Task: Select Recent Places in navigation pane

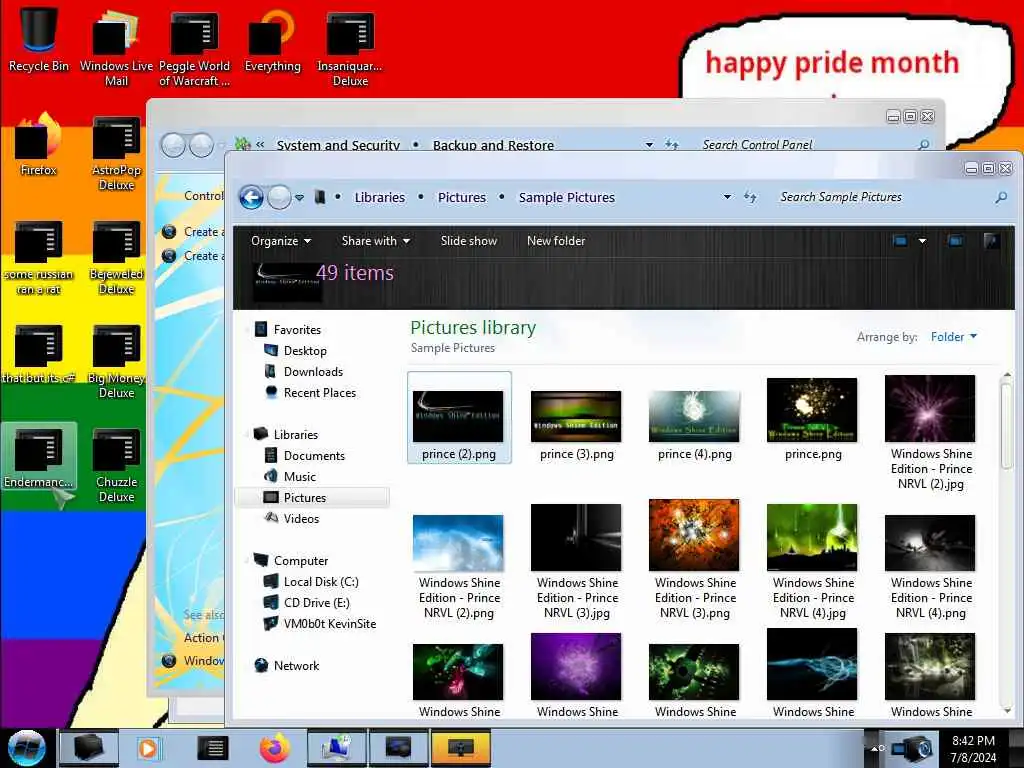Action: [x=319, y=392]
